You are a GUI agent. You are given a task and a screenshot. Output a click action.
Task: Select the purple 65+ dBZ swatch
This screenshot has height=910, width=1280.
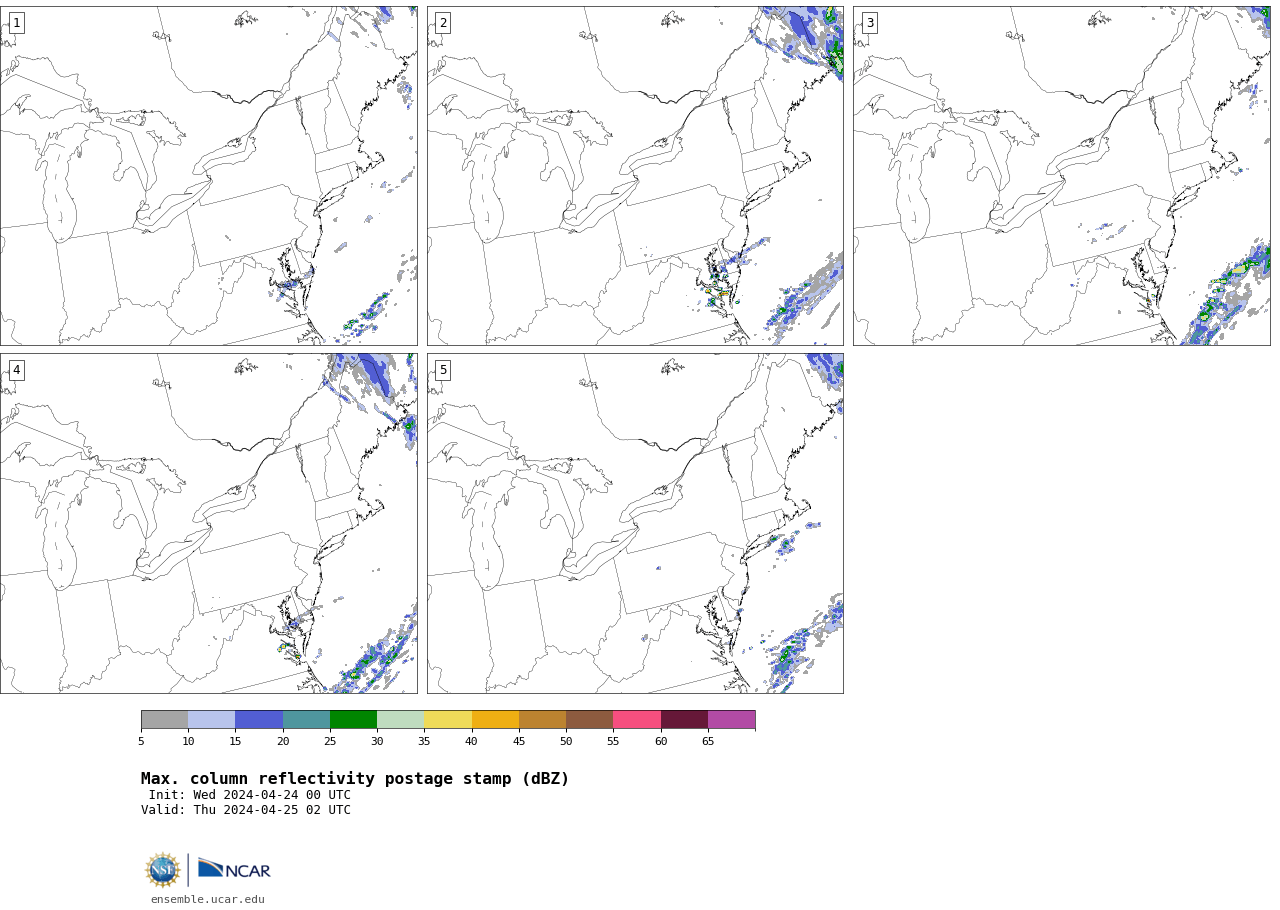click(731, 720)
